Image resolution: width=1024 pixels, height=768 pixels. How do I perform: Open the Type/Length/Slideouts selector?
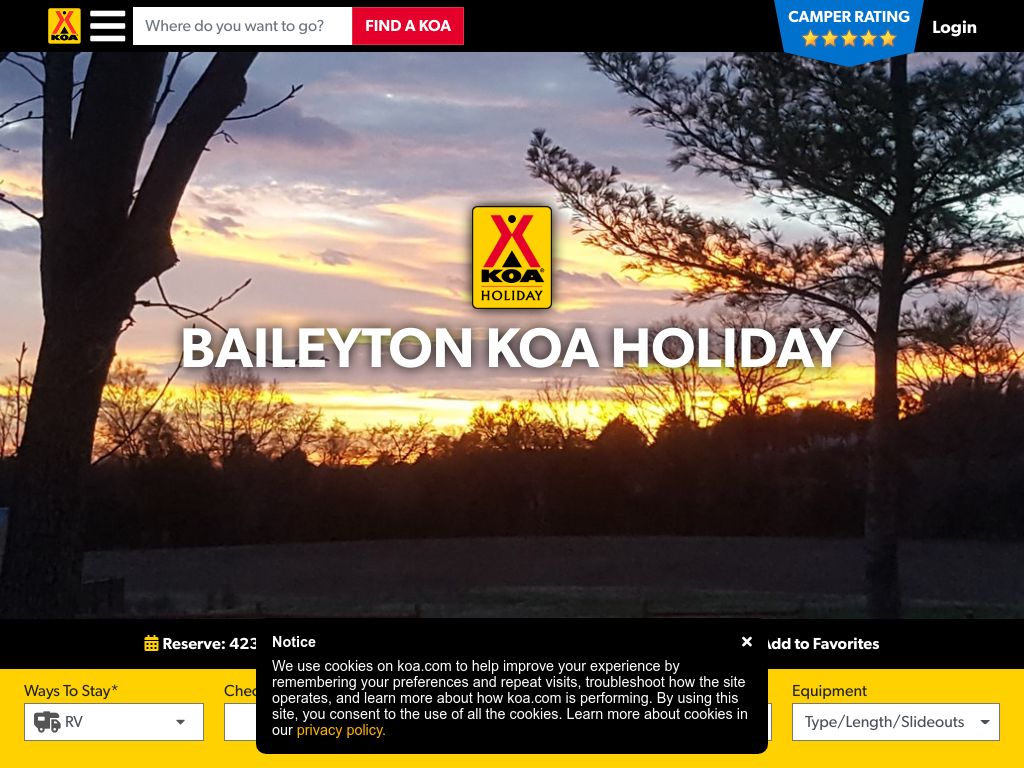coord(895,722)
